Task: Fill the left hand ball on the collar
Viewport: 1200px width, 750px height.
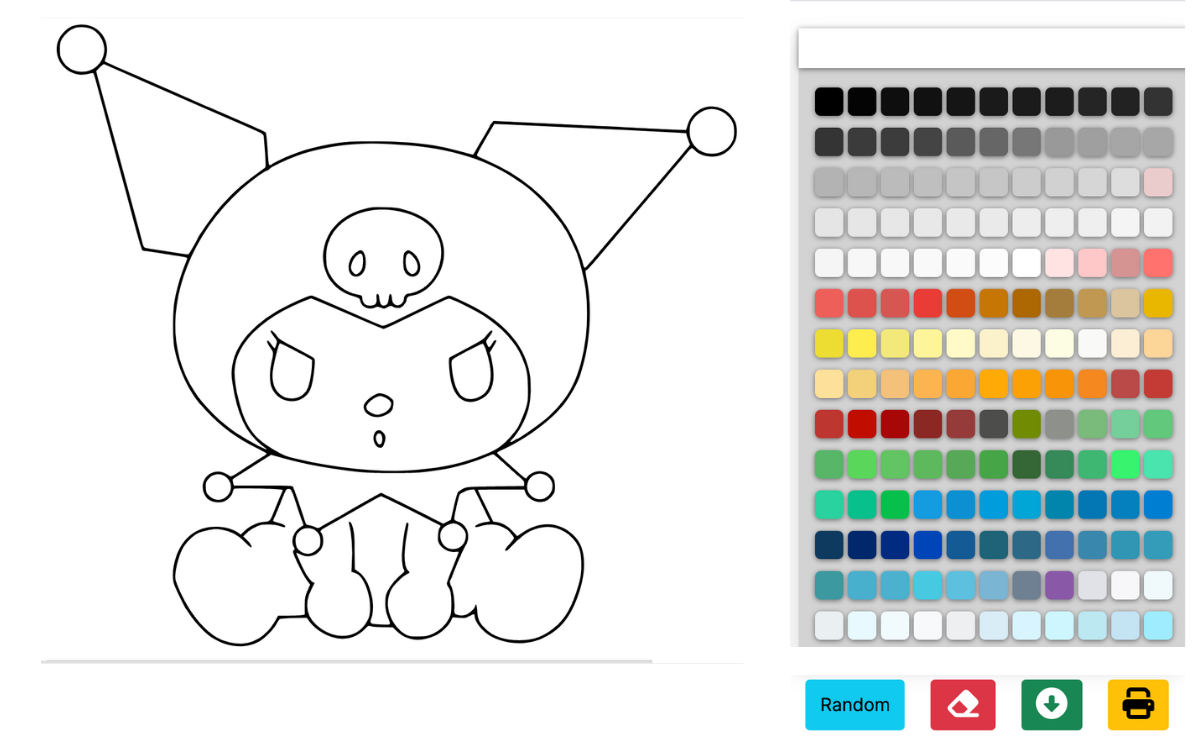Action: click(x=308, y=541)
